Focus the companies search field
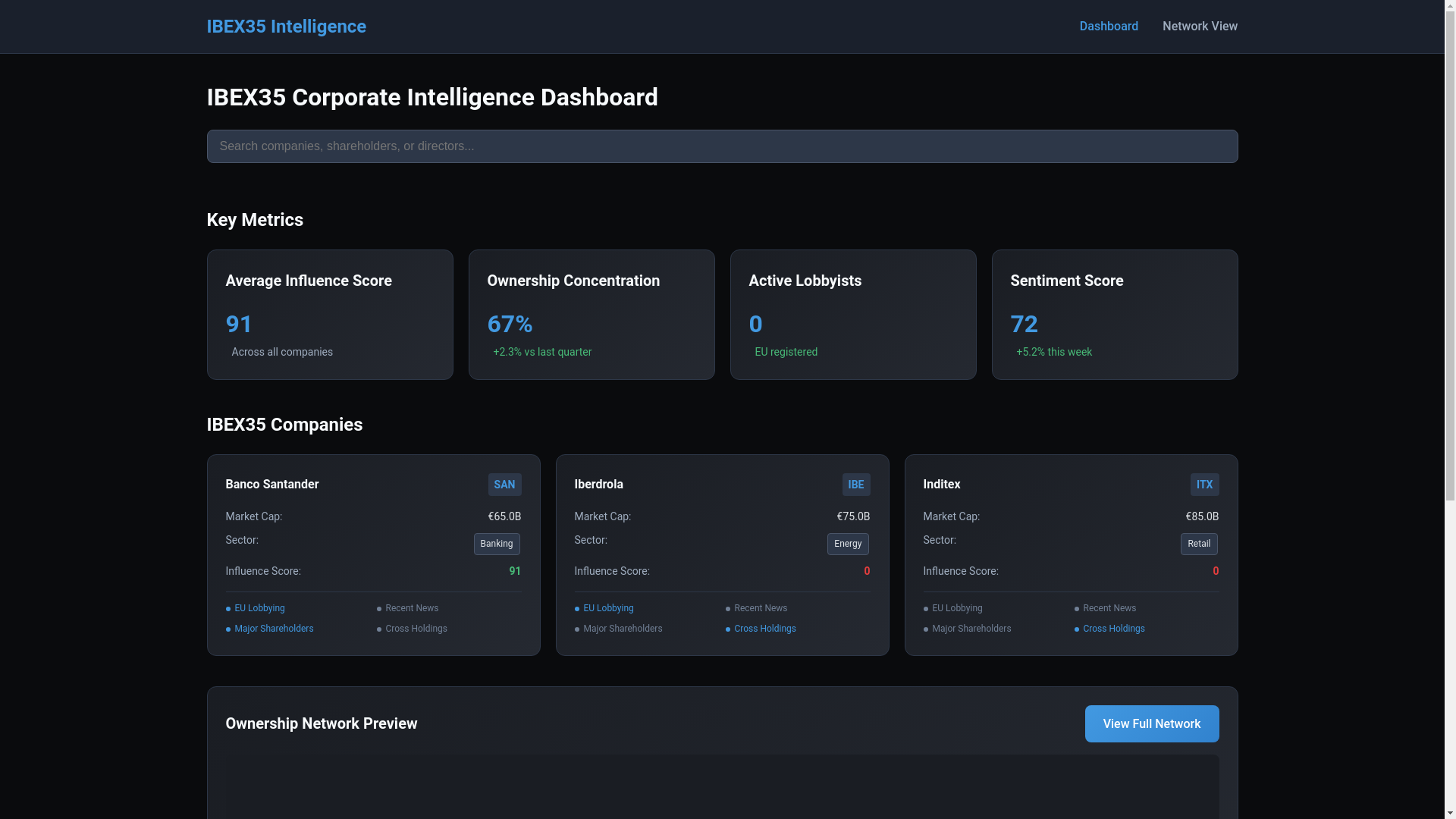The image size is (1456, 819). (722, 146)
